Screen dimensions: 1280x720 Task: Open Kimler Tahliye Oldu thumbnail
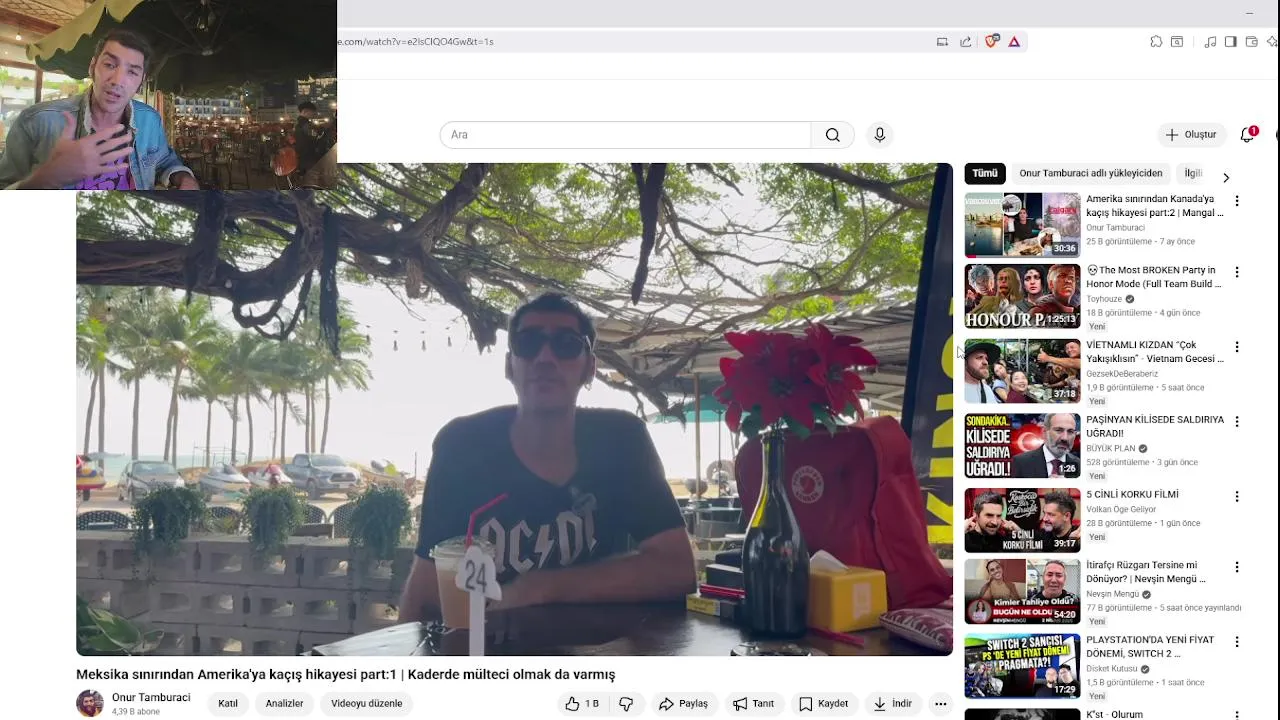tap(1022, 591)
